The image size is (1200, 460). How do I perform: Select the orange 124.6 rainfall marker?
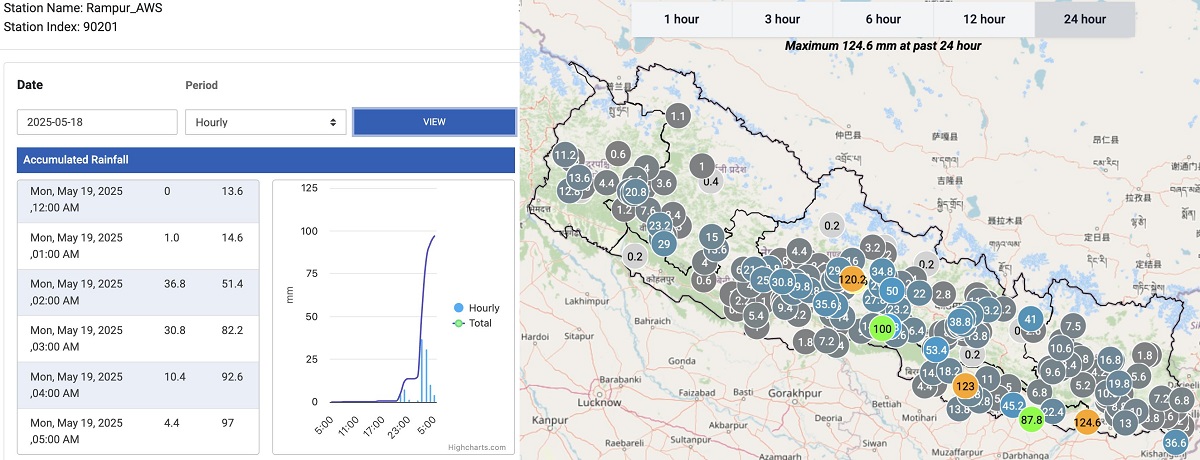pyautogui.click(x=1087, y=423)
